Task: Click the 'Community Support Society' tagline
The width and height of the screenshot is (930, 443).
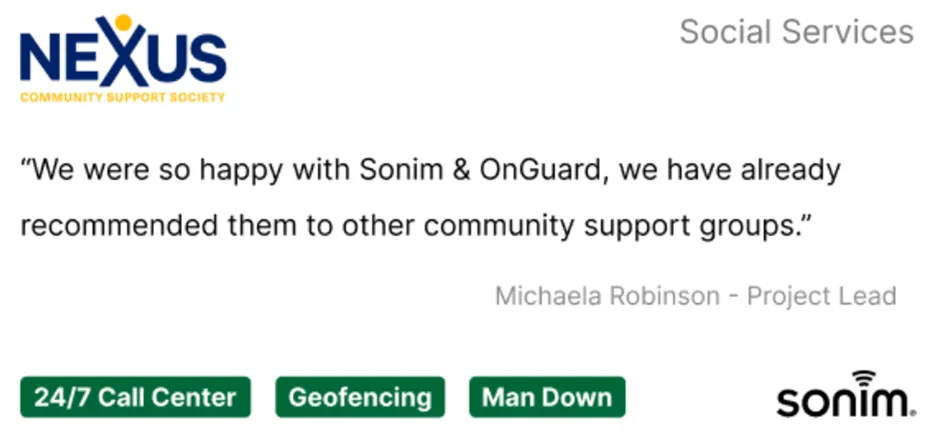Action: click(x=123, y=97)
